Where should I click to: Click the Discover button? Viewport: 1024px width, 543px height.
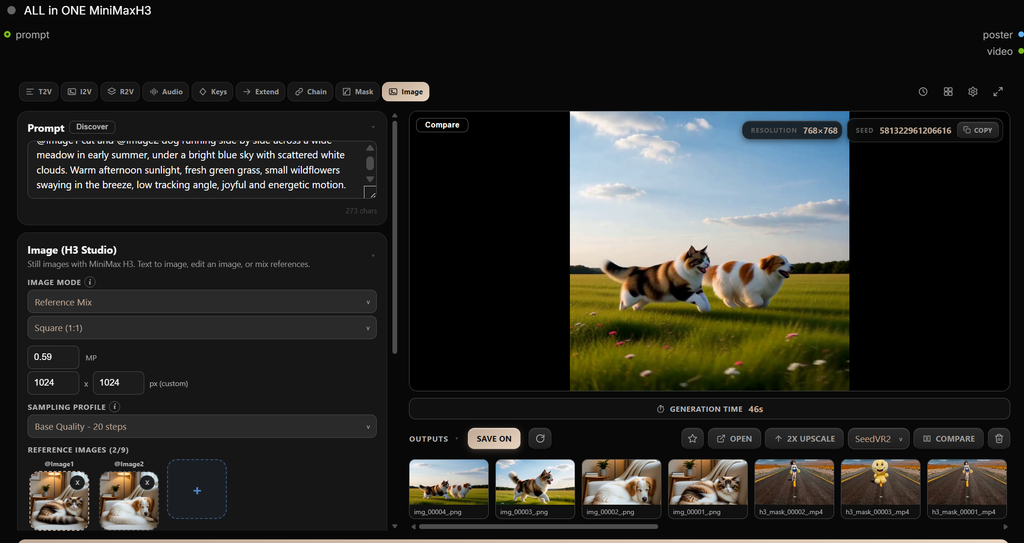92,127
